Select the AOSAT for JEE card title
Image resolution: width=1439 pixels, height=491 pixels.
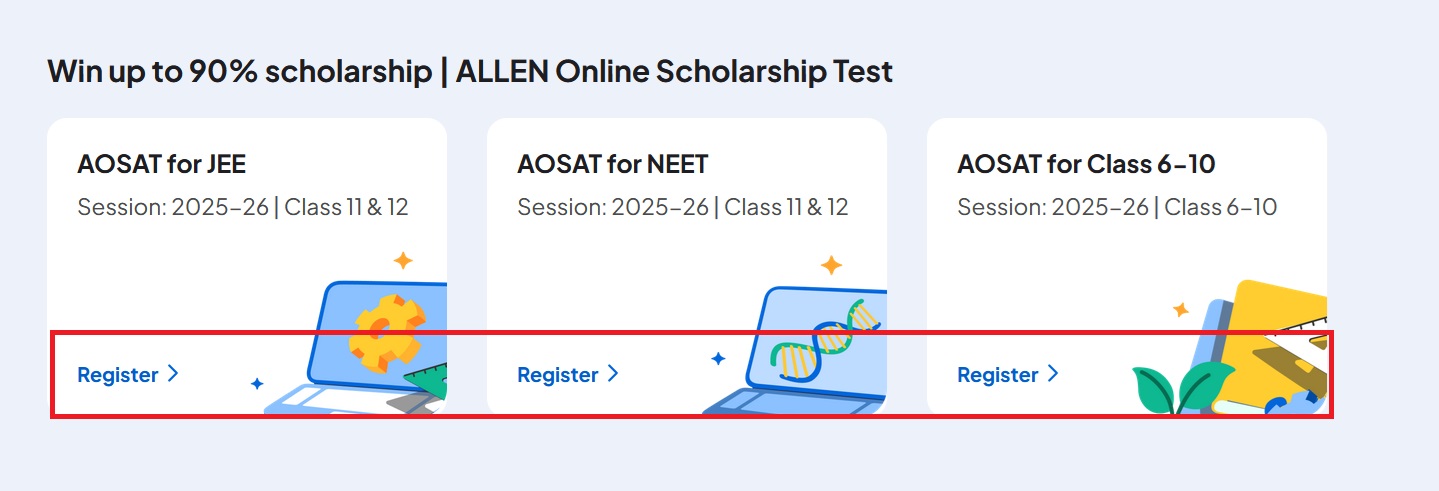[162, 164]
